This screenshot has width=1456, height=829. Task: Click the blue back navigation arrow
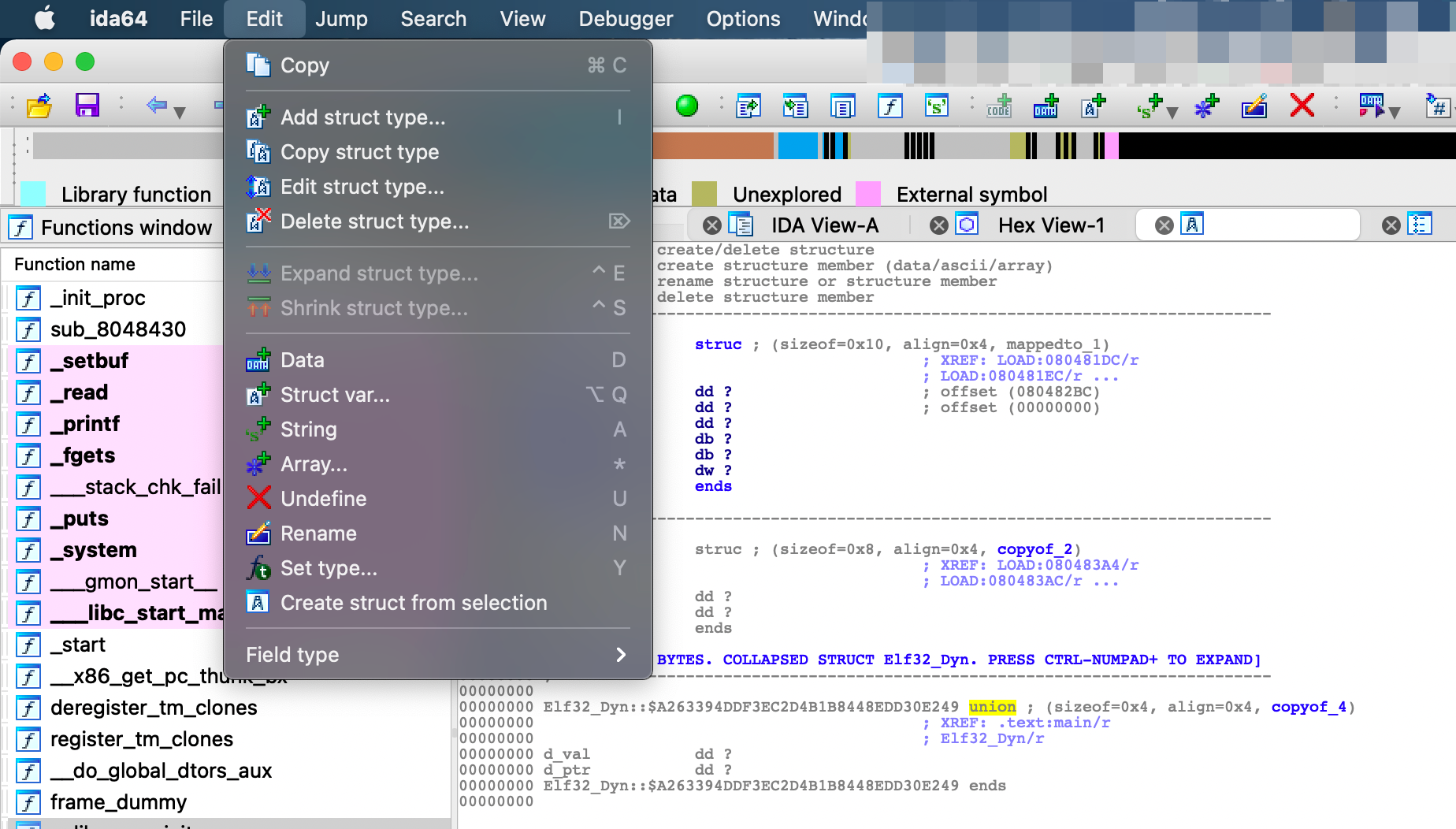(157, 104)
